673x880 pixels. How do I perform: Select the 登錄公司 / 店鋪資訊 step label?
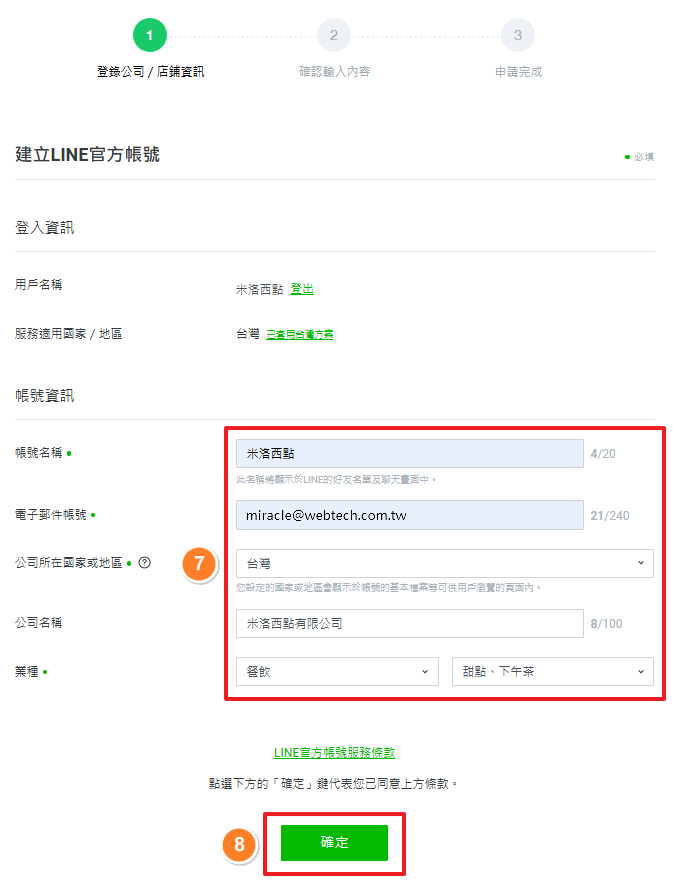click(150, 72)
